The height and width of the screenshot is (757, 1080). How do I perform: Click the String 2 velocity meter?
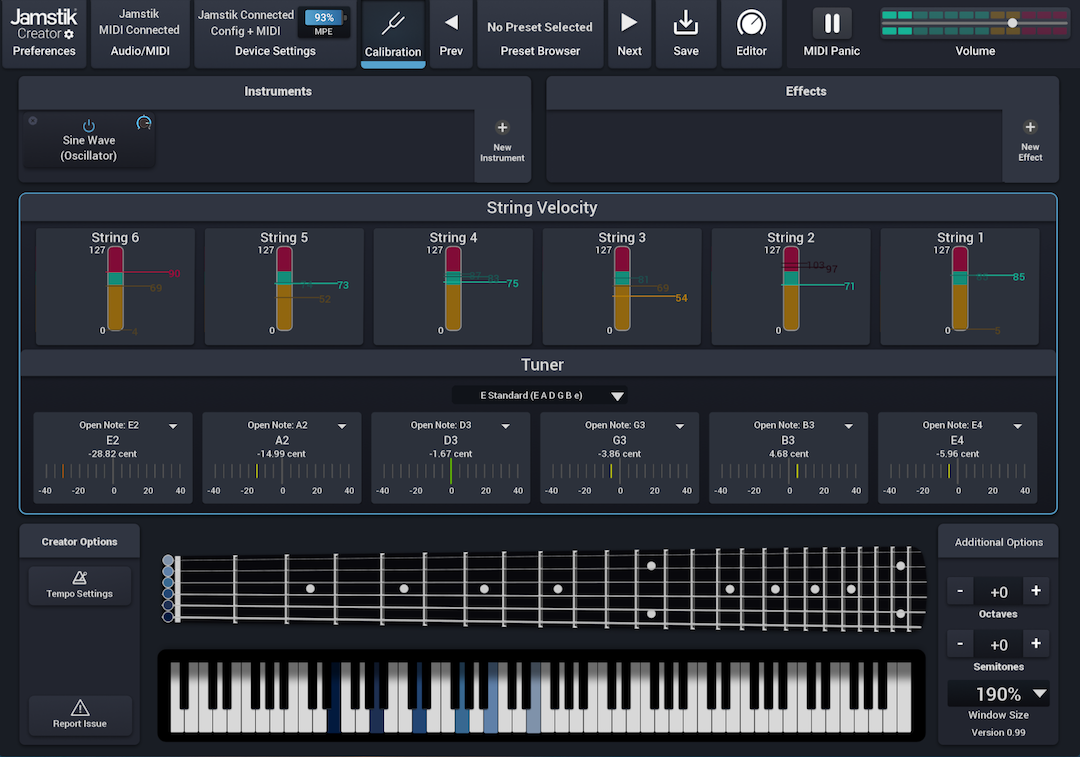[791, 289]
